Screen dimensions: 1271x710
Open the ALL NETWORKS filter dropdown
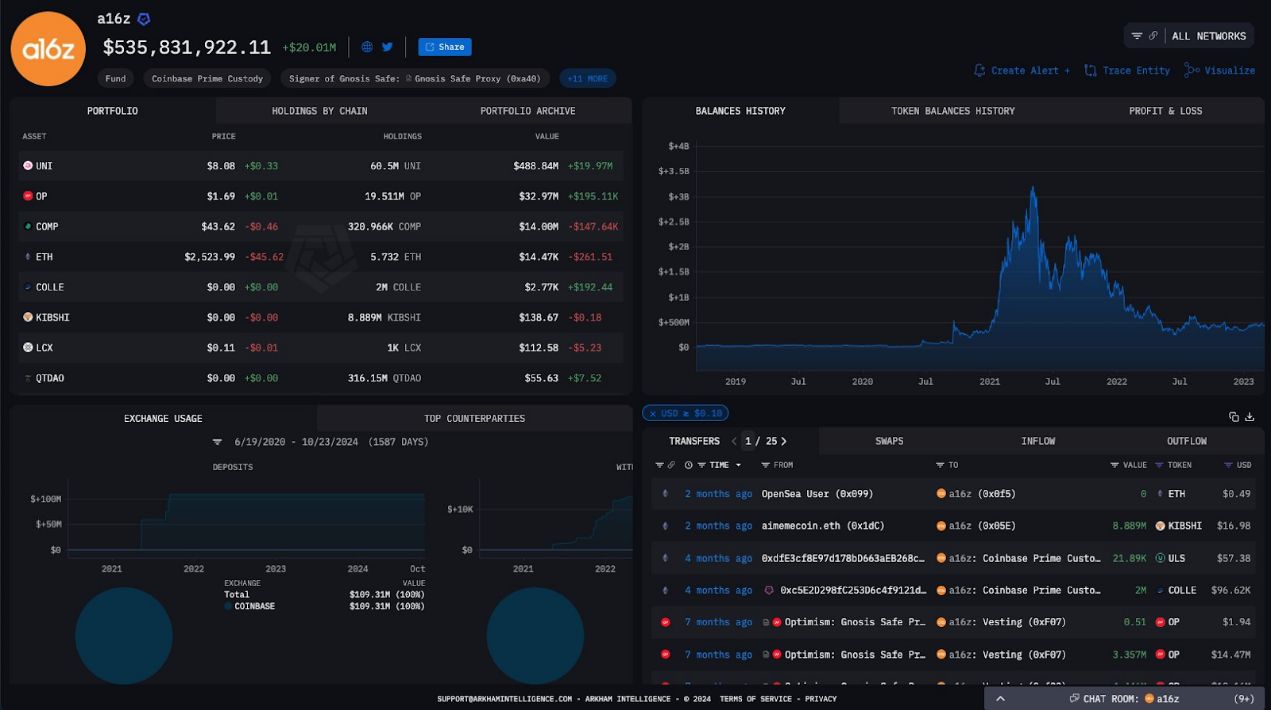(x=1190, y=36)
